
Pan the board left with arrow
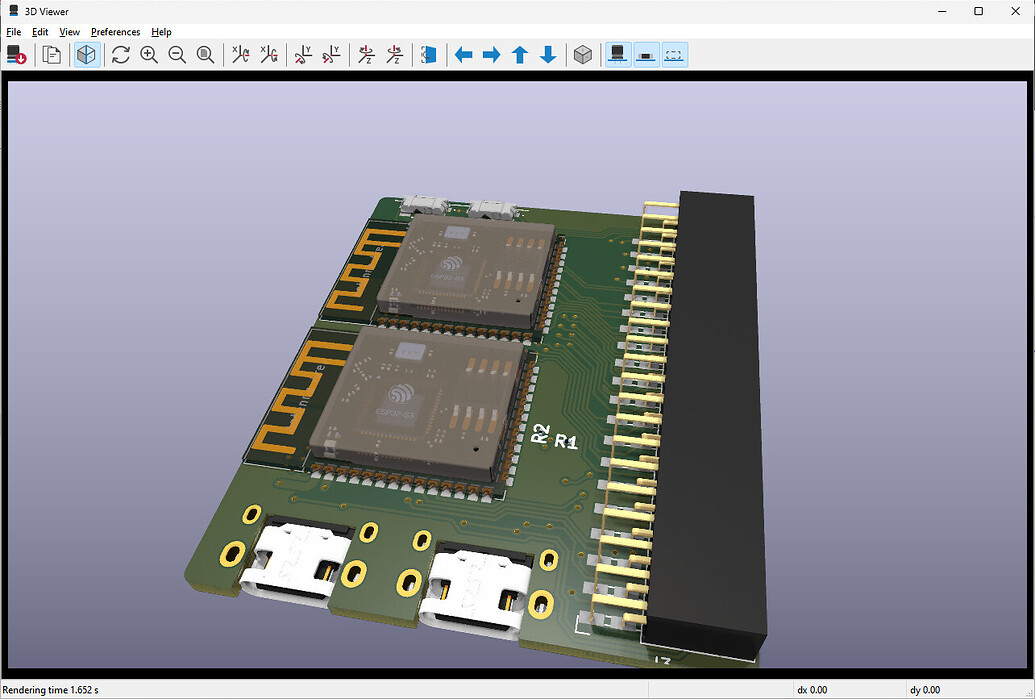pos(463,55)
